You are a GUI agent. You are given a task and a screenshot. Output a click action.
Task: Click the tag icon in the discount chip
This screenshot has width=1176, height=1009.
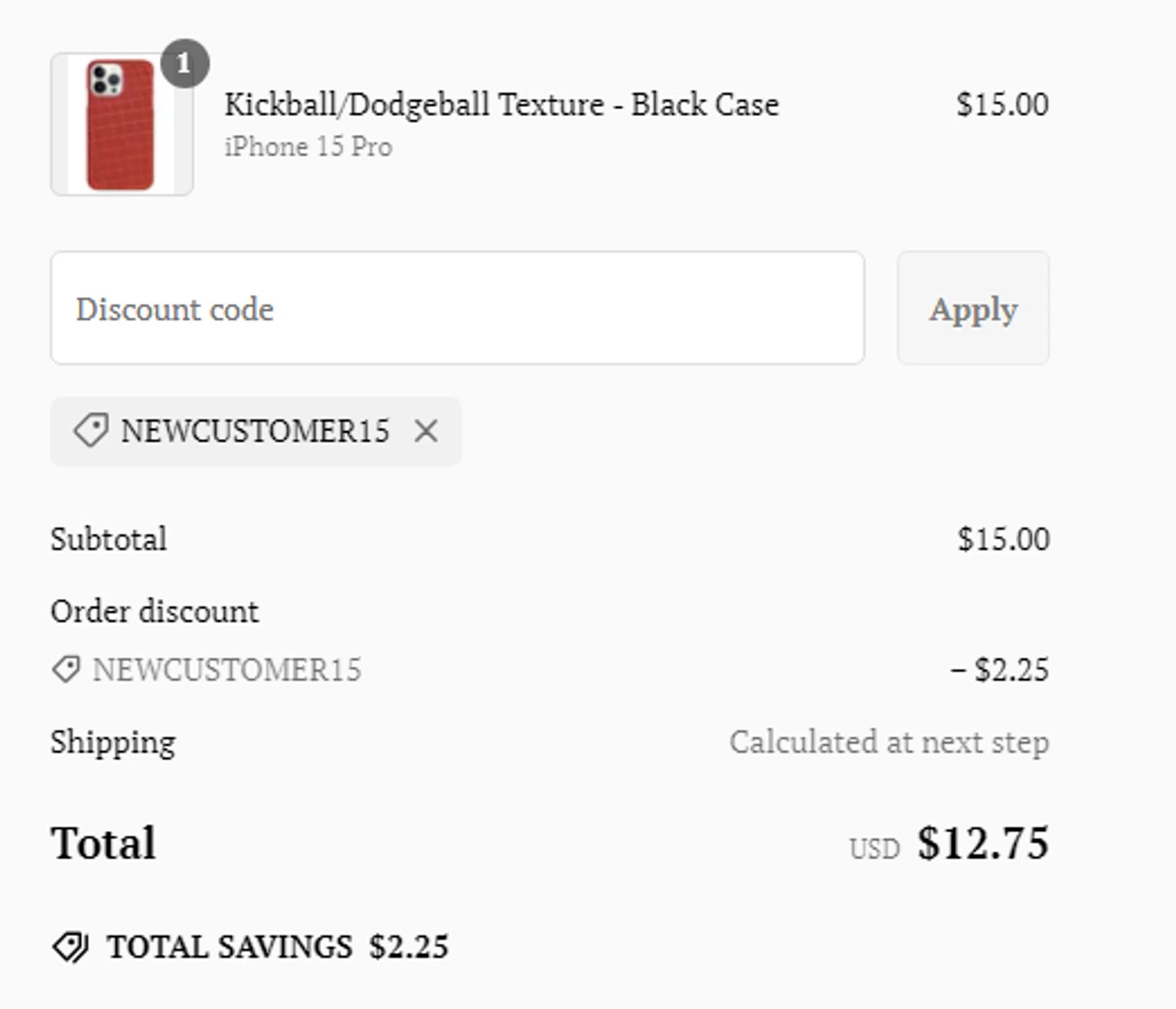[90, 431]
